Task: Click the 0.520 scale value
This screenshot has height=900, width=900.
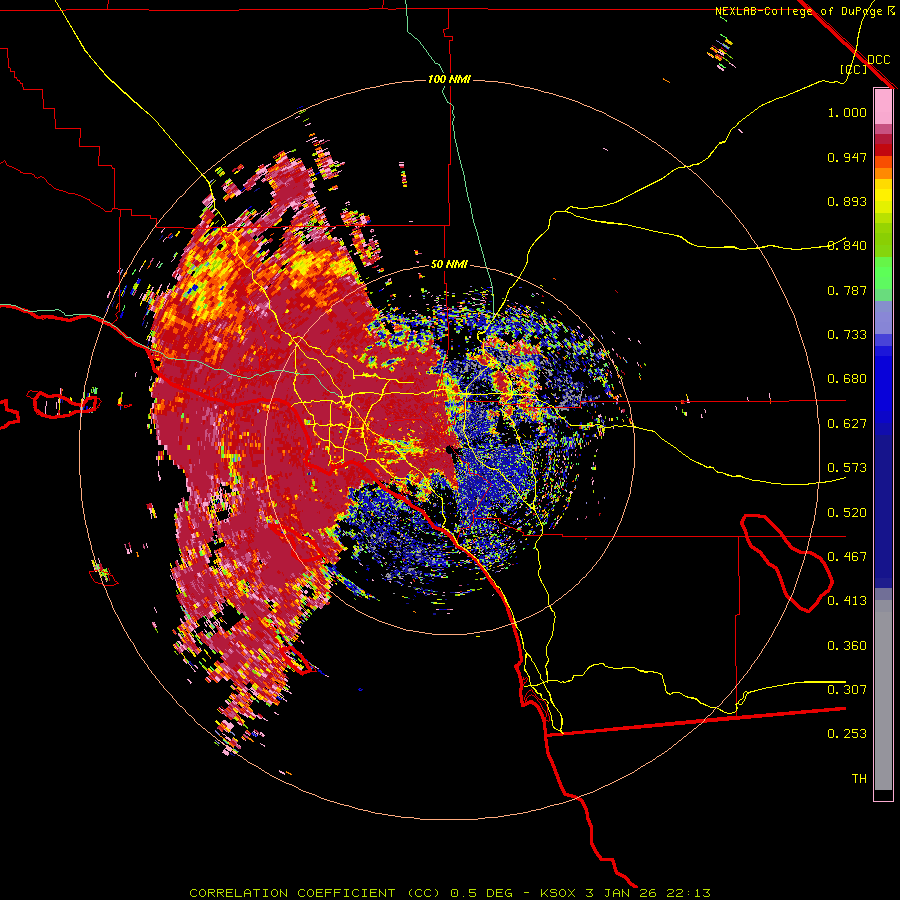Action: [x=847, y=513]
